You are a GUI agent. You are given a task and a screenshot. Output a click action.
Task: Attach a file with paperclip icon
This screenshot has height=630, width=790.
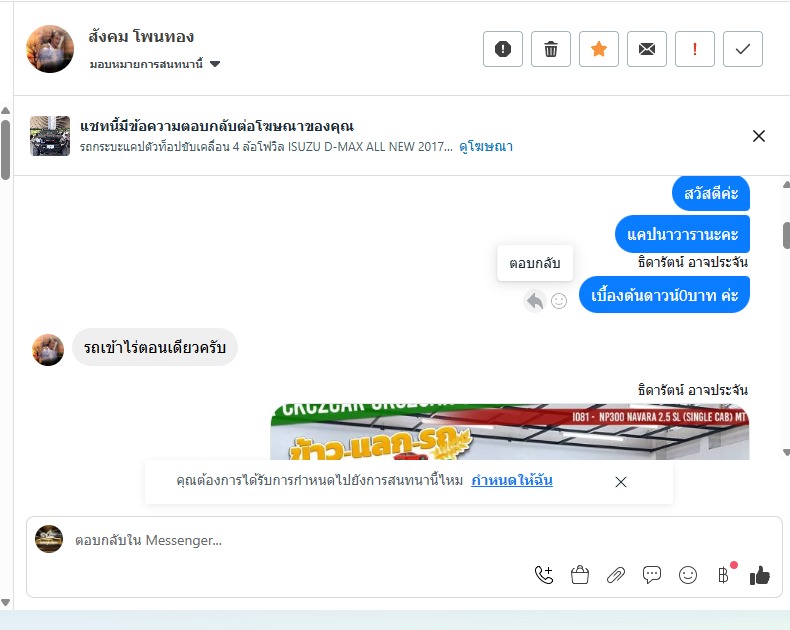[x=616, y=575]
